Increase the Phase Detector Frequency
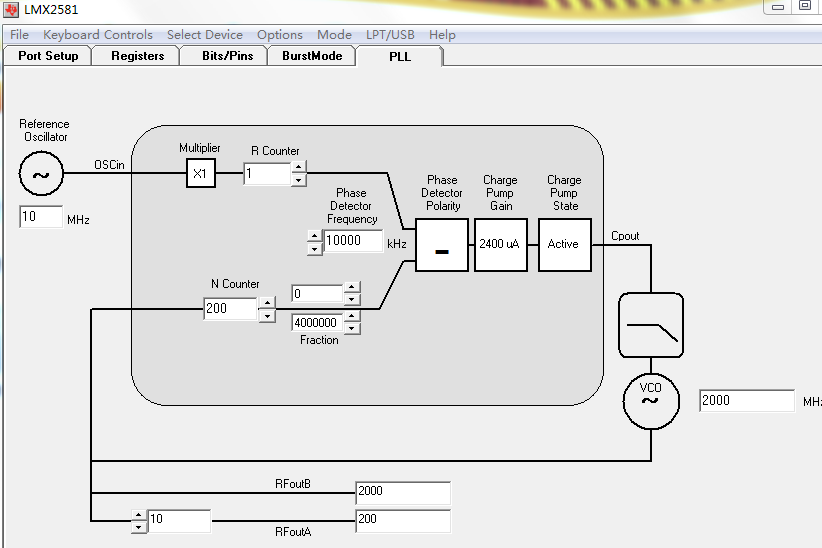The image size is (822, 548). tap(314, 235)
